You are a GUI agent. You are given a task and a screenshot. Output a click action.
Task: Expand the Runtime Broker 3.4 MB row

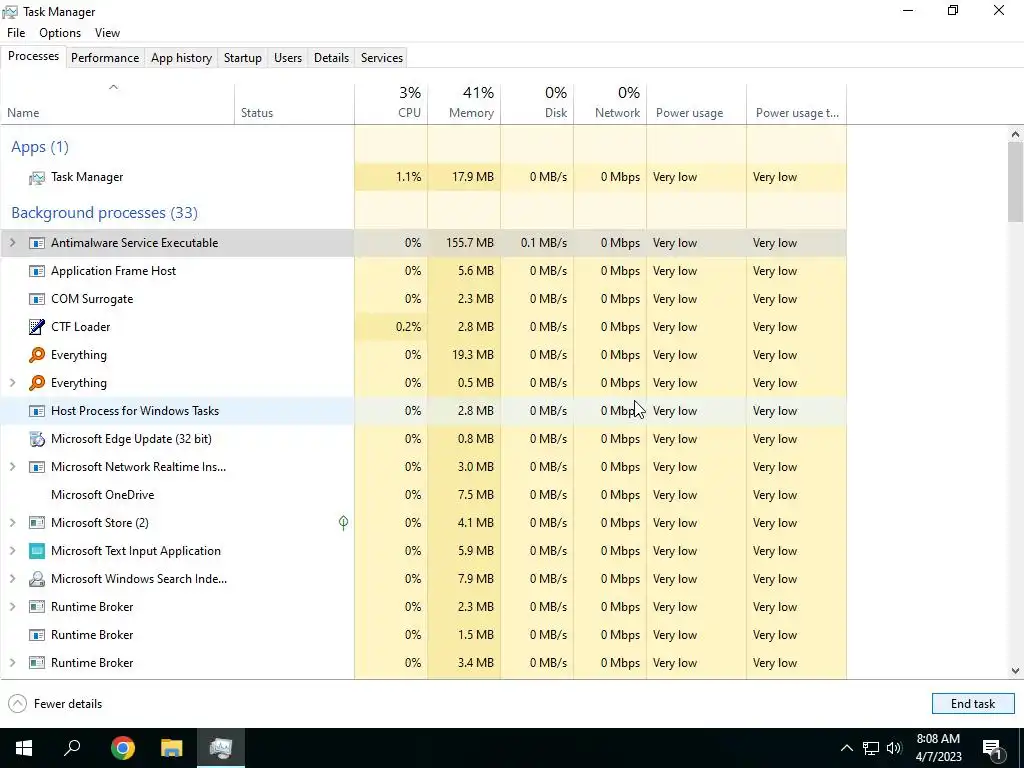(12, 663)
